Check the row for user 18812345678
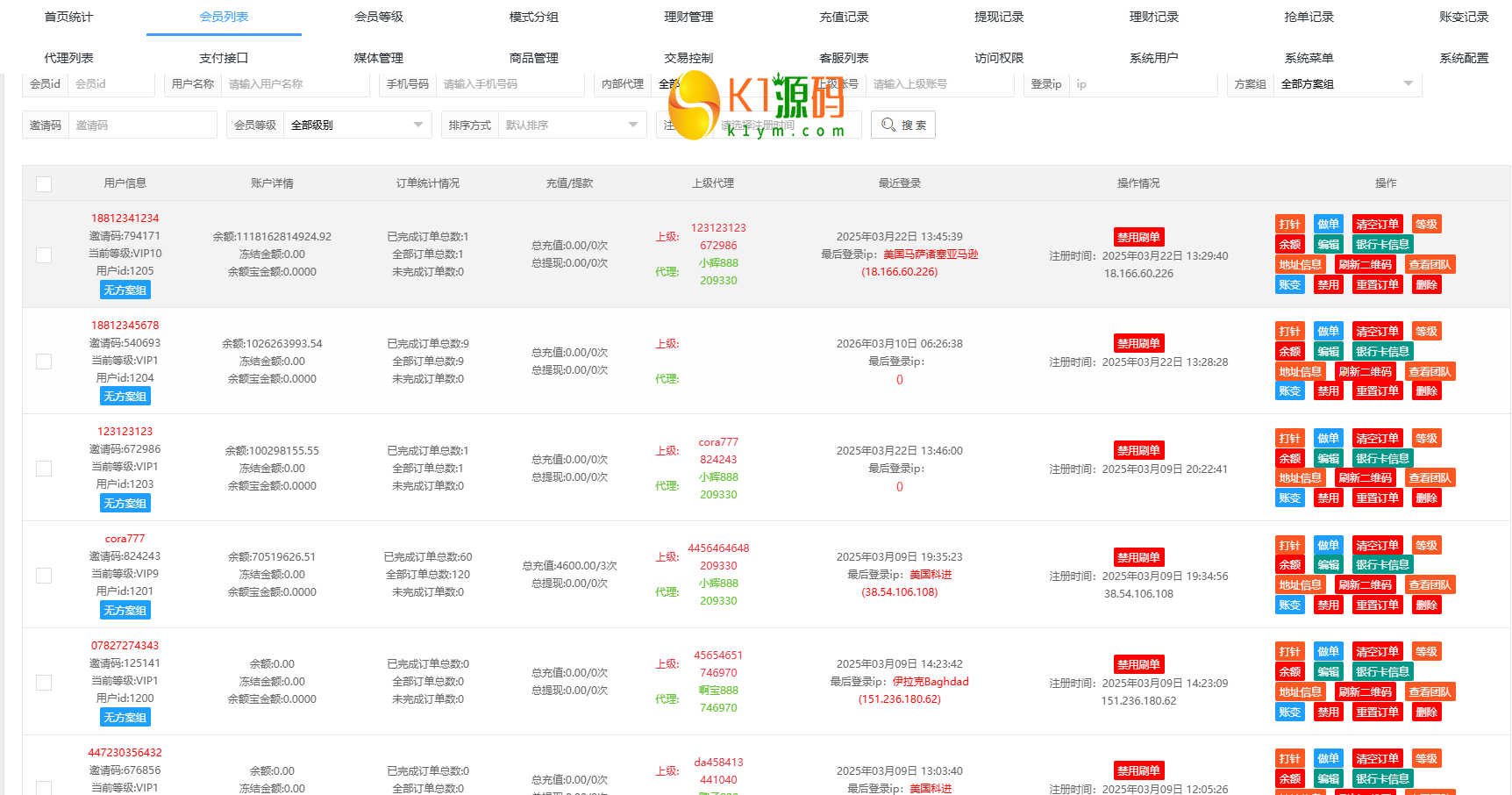The height and width of the screenshot is (795, 1512). (x=44, y=362)
